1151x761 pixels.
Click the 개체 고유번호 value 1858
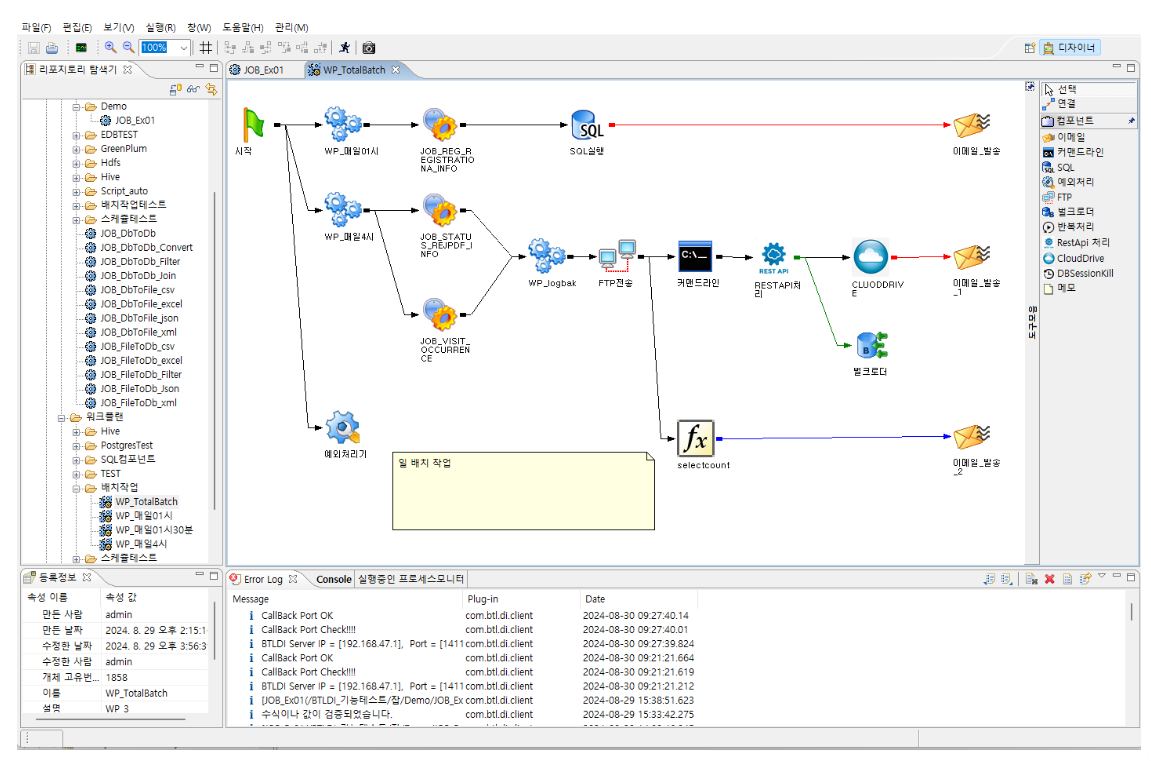click(117, 677)
